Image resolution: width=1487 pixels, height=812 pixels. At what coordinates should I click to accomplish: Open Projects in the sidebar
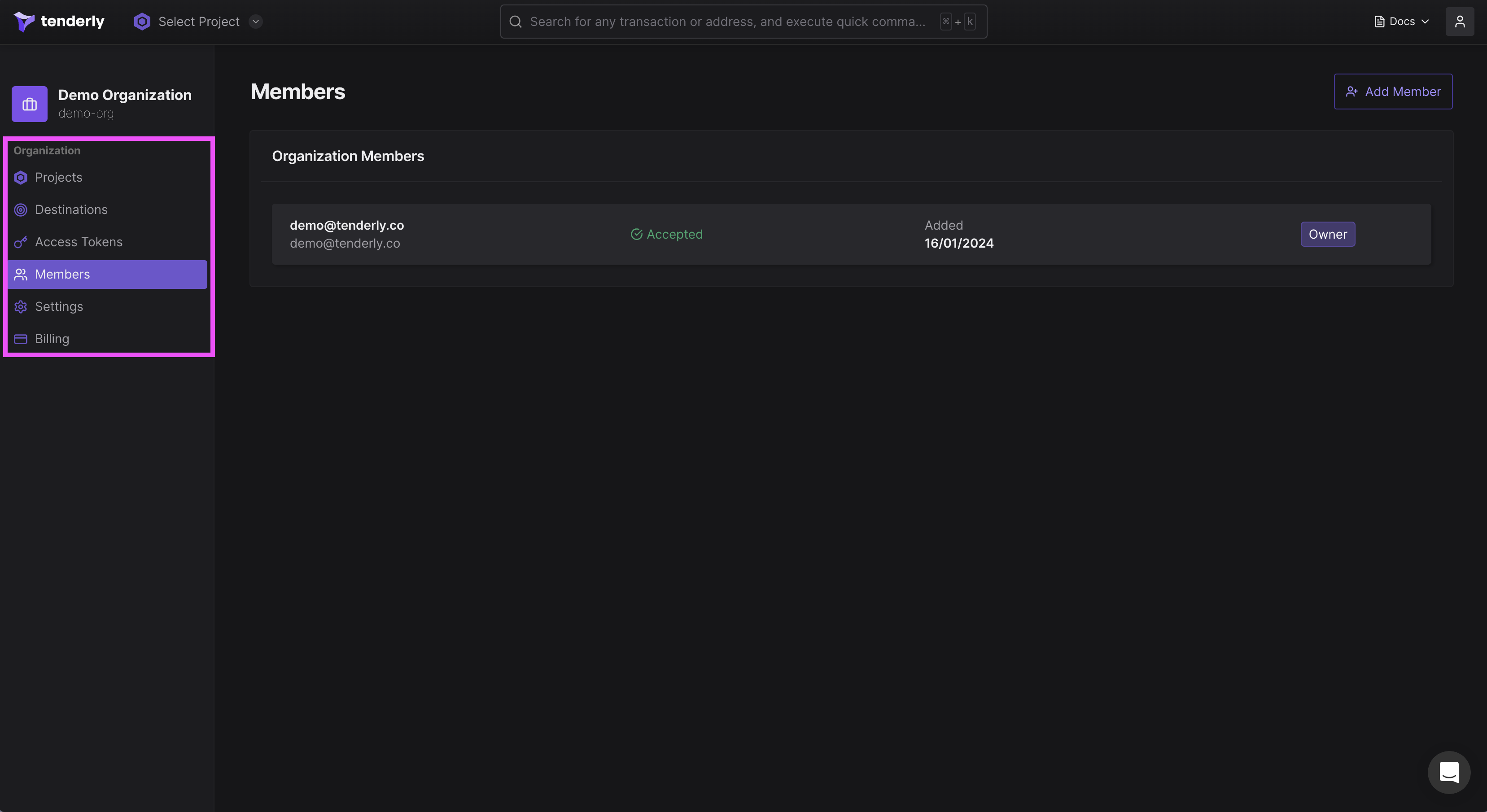point(107,177)
